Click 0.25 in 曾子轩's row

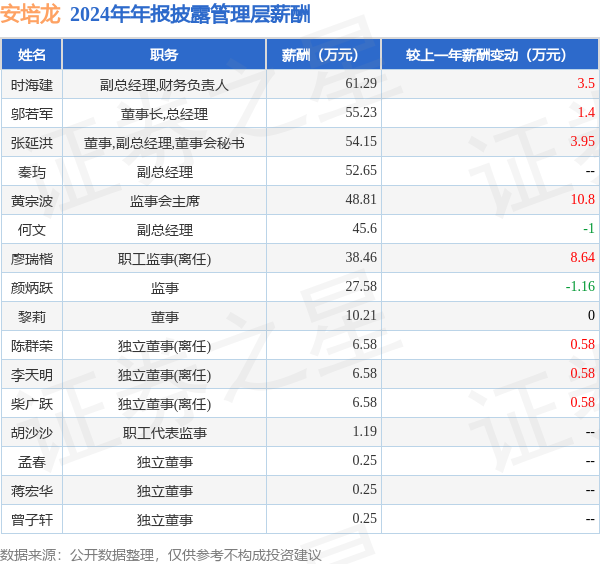click(x=364, y=518)
